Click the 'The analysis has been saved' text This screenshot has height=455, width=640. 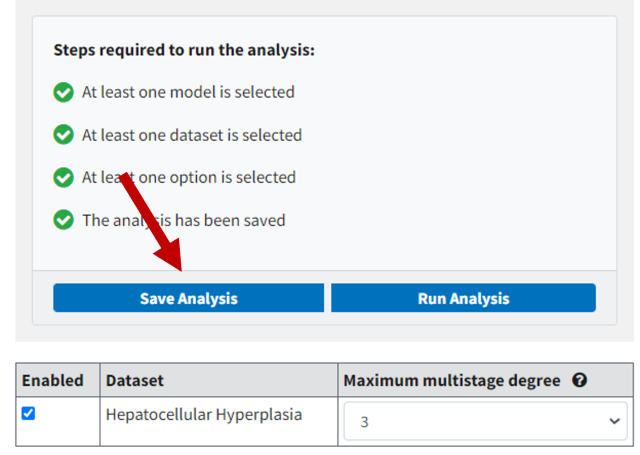(x=184, y=220)
